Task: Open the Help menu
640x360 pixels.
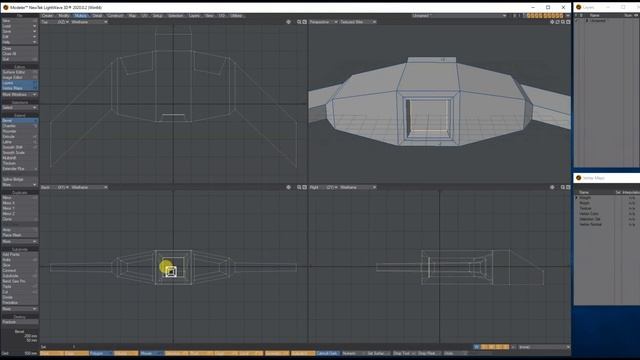Action: click(x=19, y=42)
